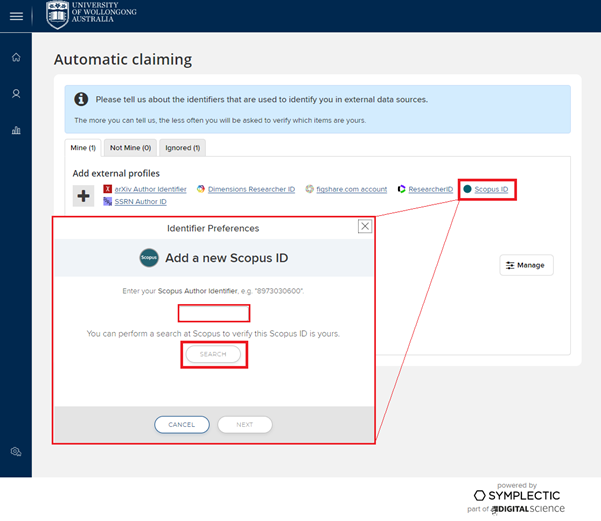Image resolution: width=601 pixels, height=521 pixels.
Task: Go to Home via sidebar house icon
Action: [16, 57]
